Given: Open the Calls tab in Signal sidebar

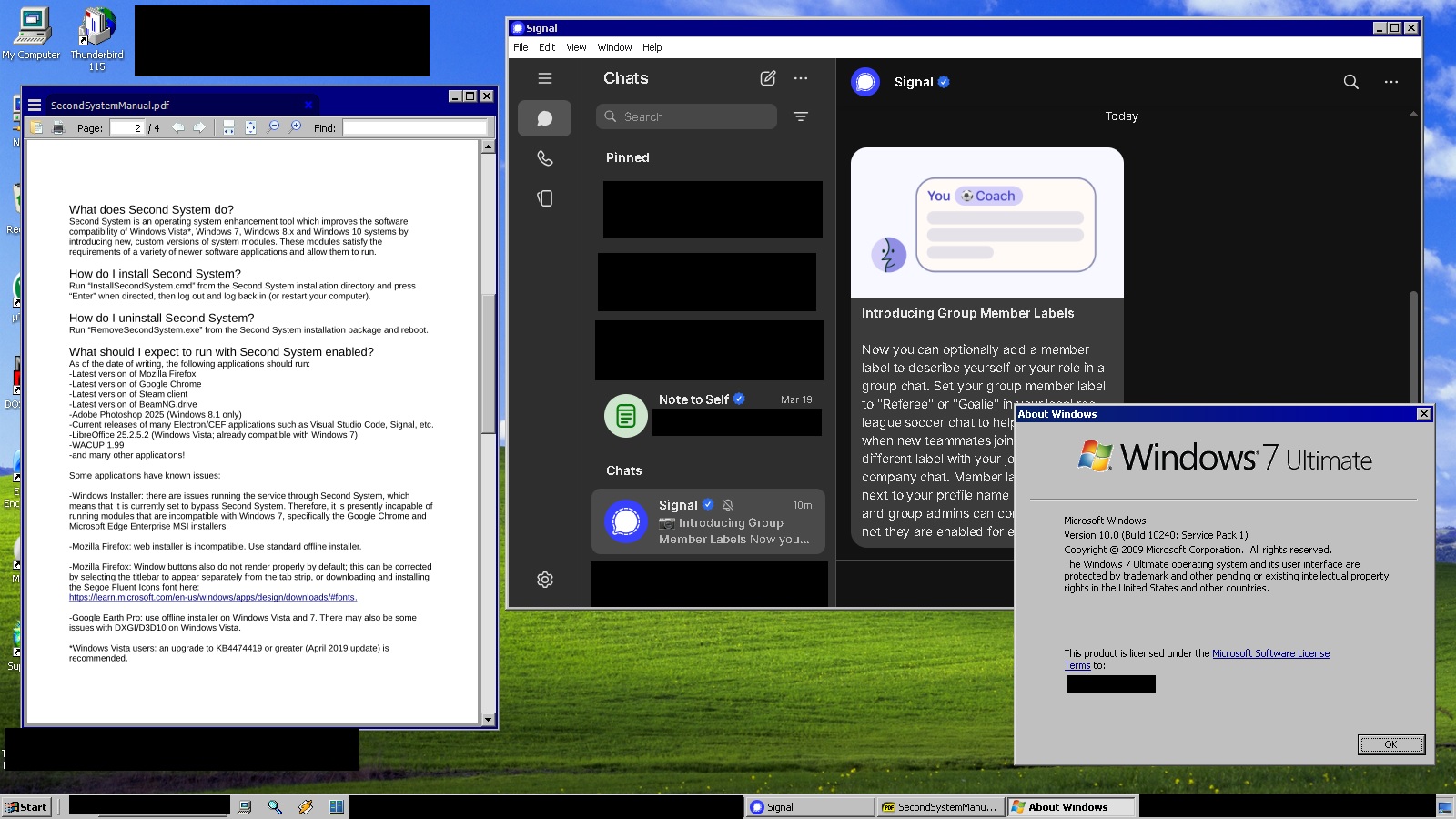Looking at the screenshot, I should pyautogui.click(x=544, y=158).
